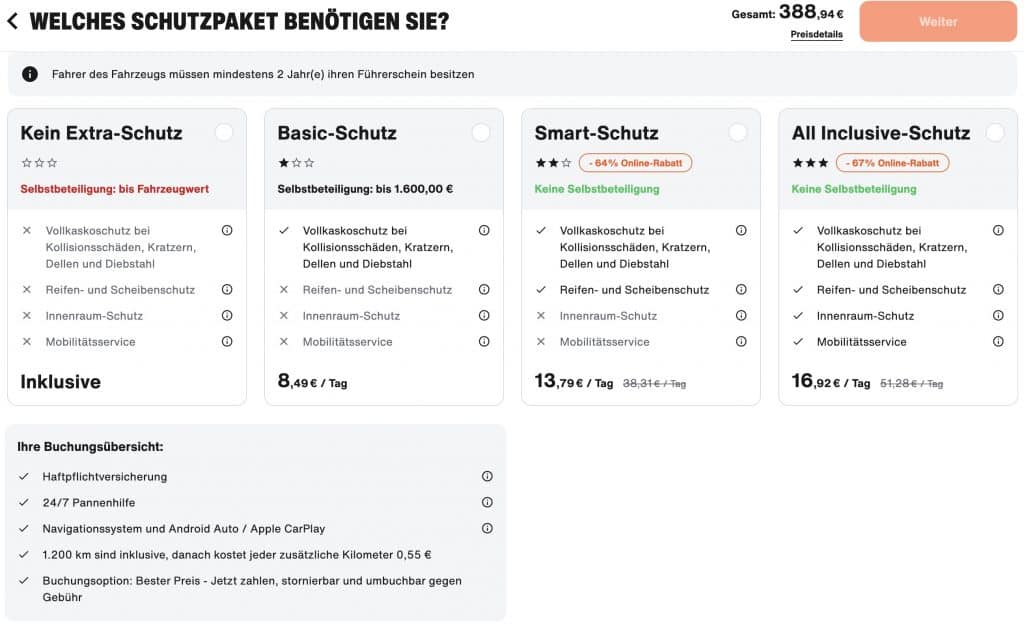Open info for Innenraum-Schutz under Smart-Schutz
The width and height of the screenshot is (1024, 624).
[x=742, y=315]
